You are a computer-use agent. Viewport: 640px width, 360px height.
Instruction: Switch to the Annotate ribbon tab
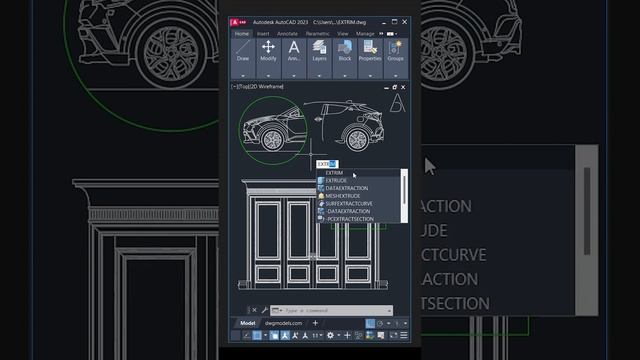[x=287, y=33]
